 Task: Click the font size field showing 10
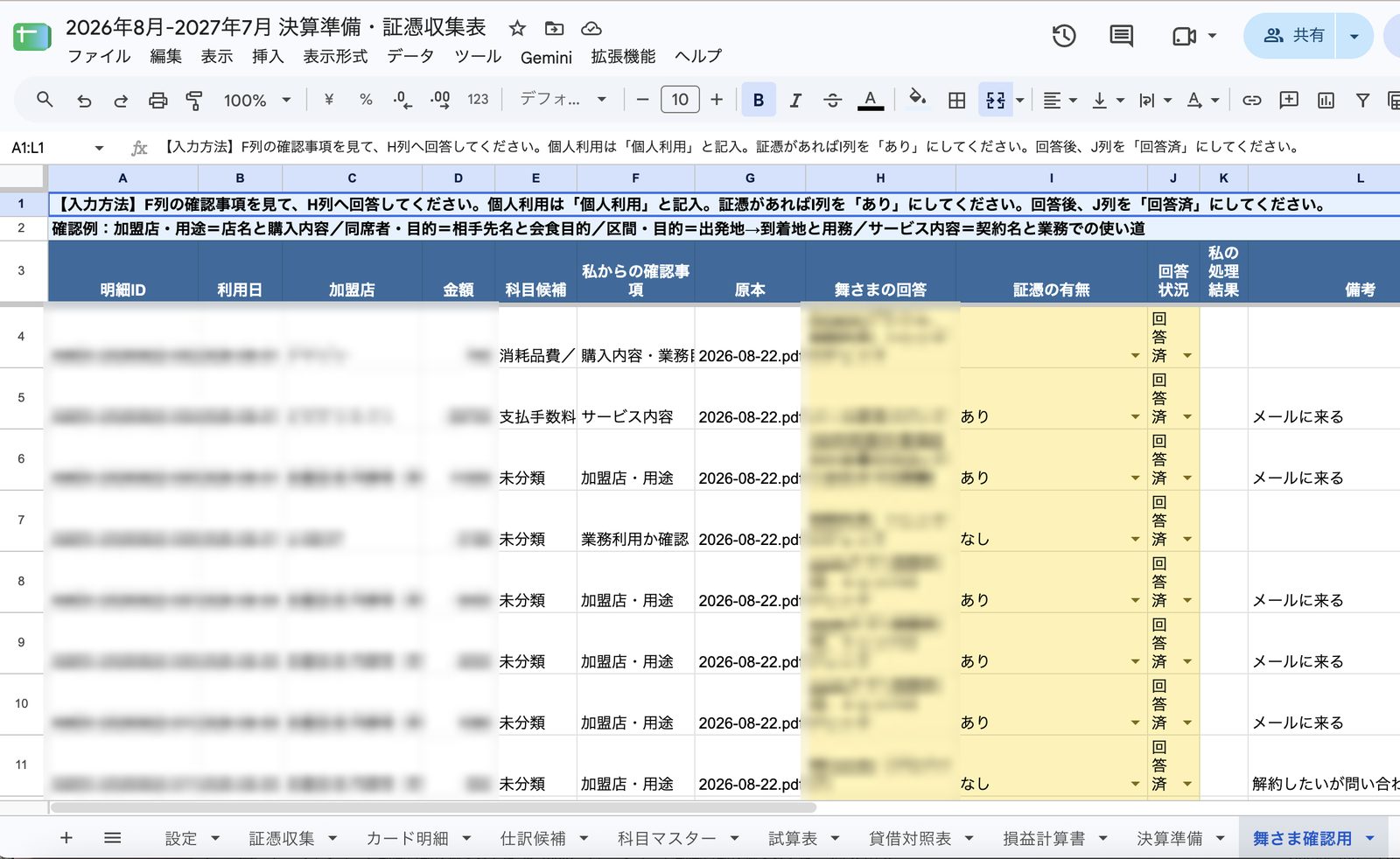pyautogui.click(x=680, y=100)
